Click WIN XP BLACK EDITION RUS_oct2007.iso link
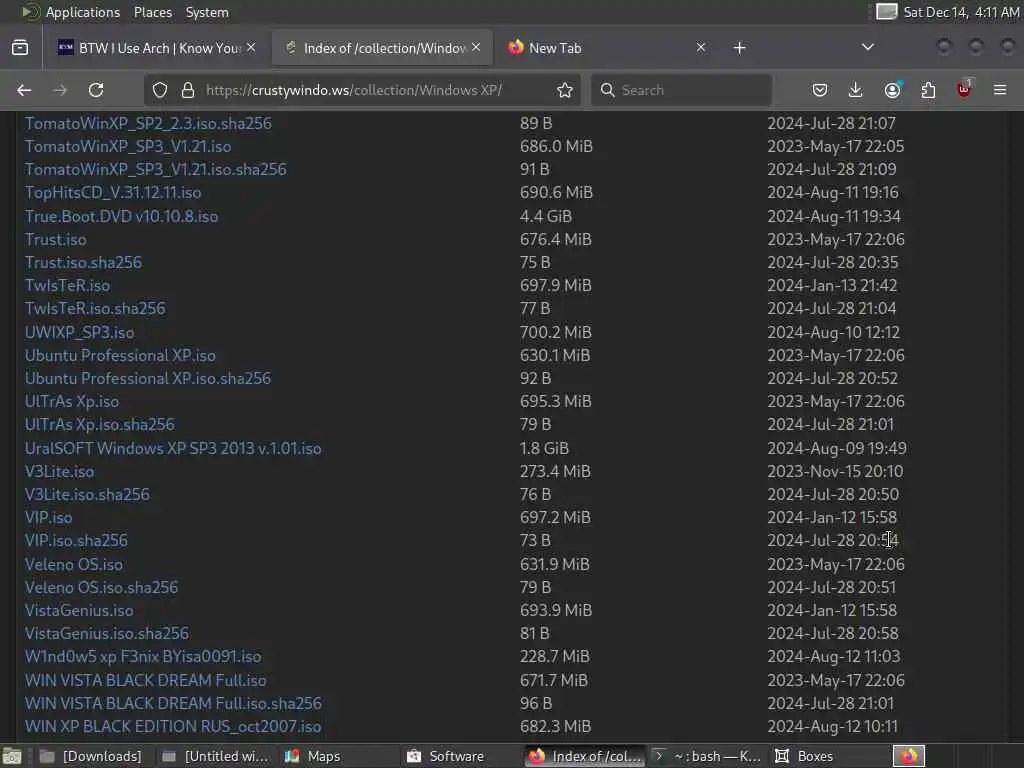 click(x=173, y=726)
